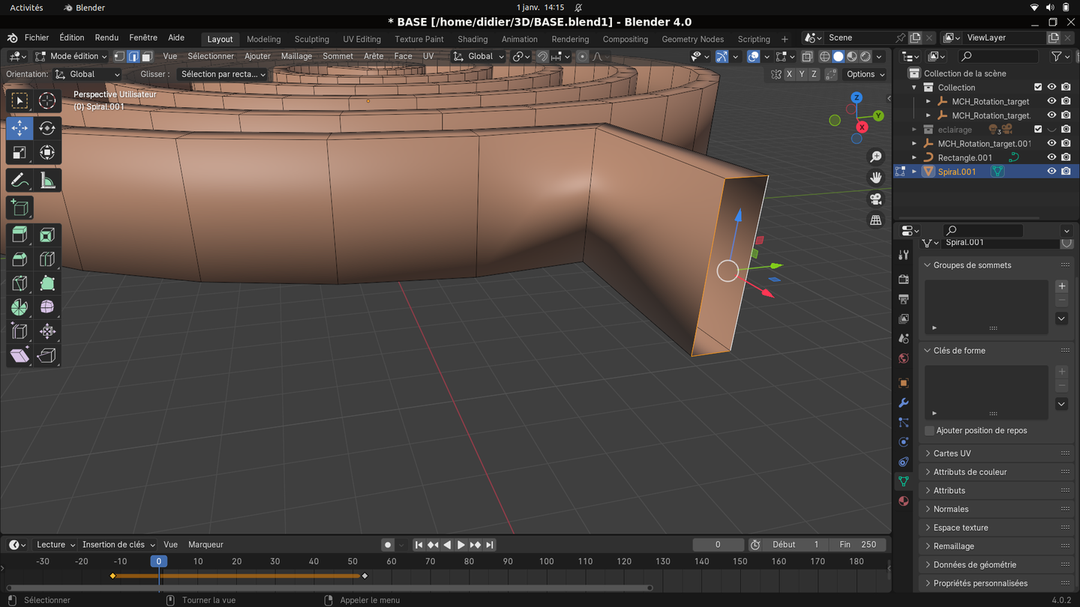Toggle visibility of Rectangle.001 object
The width and height of the screenshot is (1080, 607).
[1051, 157]
